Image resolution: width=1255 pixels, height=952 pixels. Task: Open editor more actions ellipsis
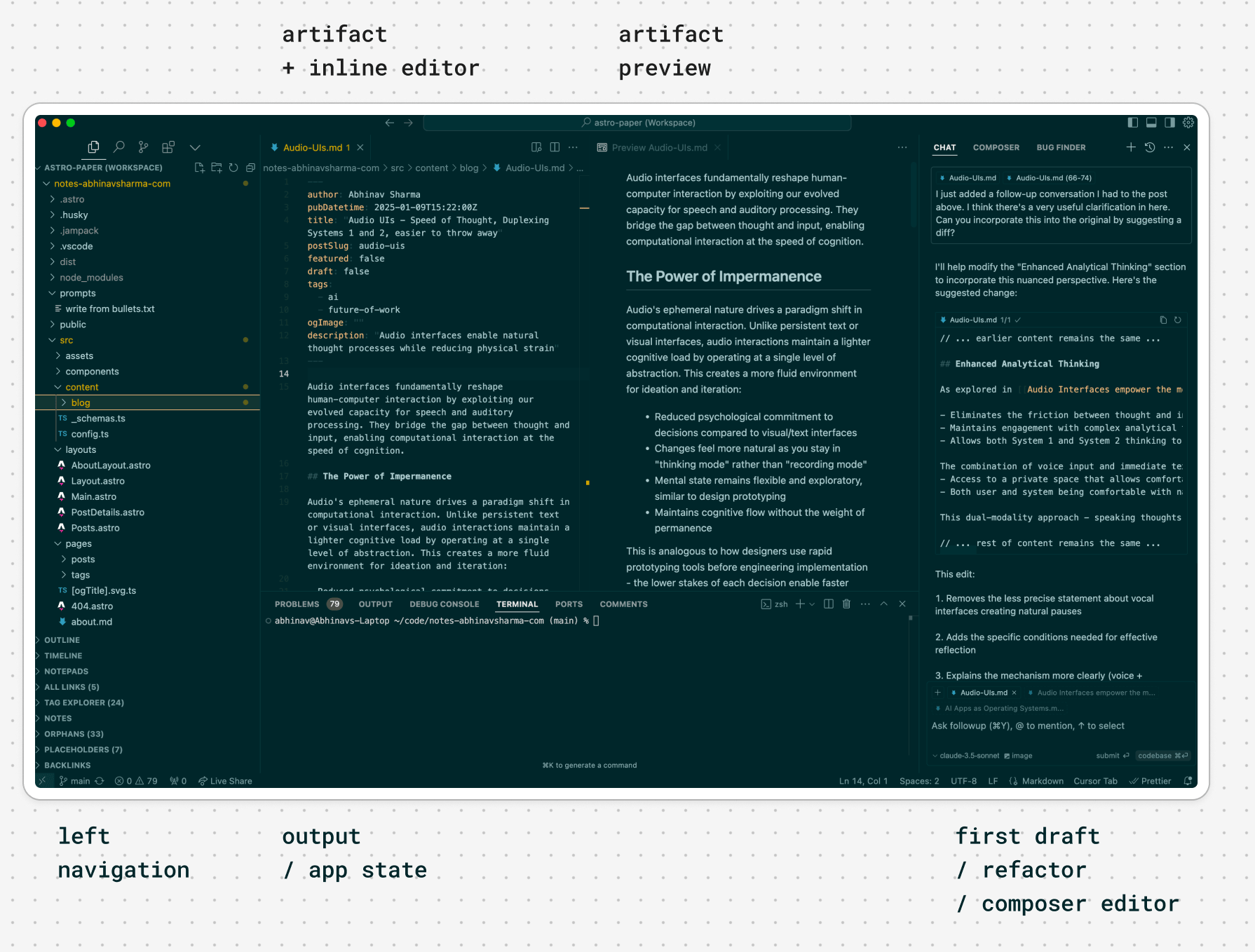tap(573, 147)
